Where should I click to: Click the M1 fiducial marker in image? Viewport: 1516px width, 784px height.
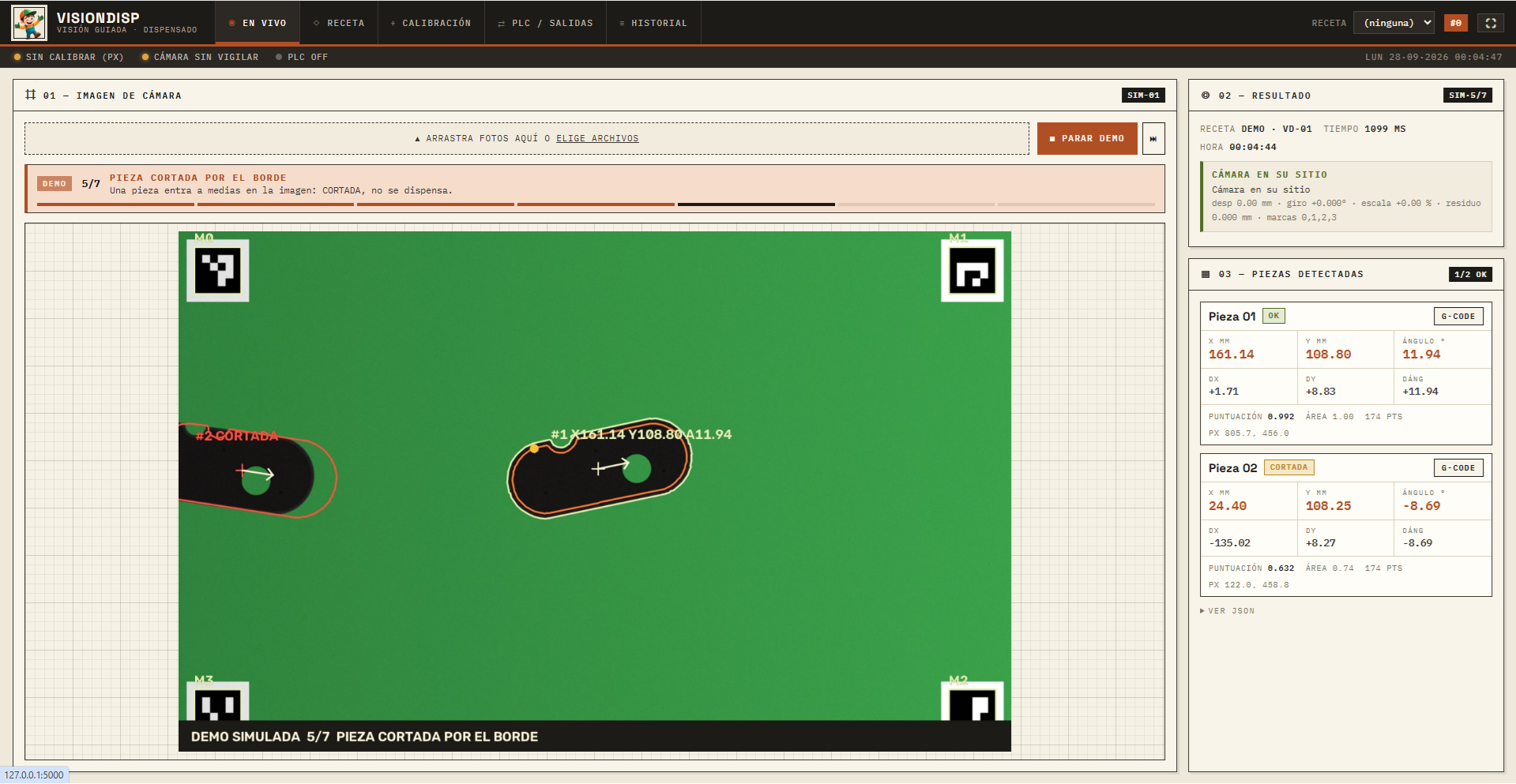pos(972,271)
